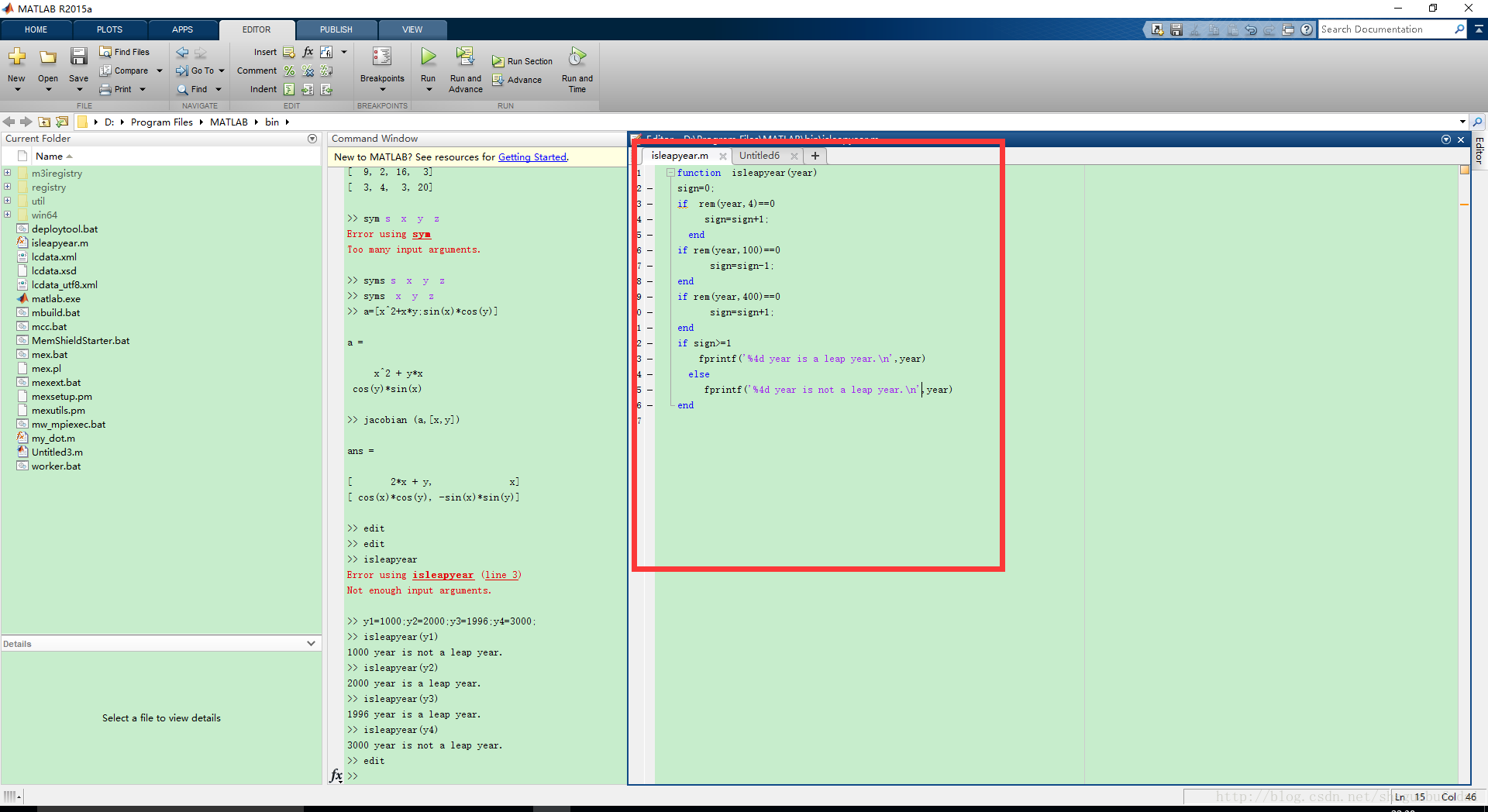Viewport: 1488px width, 812px height.
Task: Select my_dot.m in Current Folder
Action: pyautogui.click(x=53, y=439)
